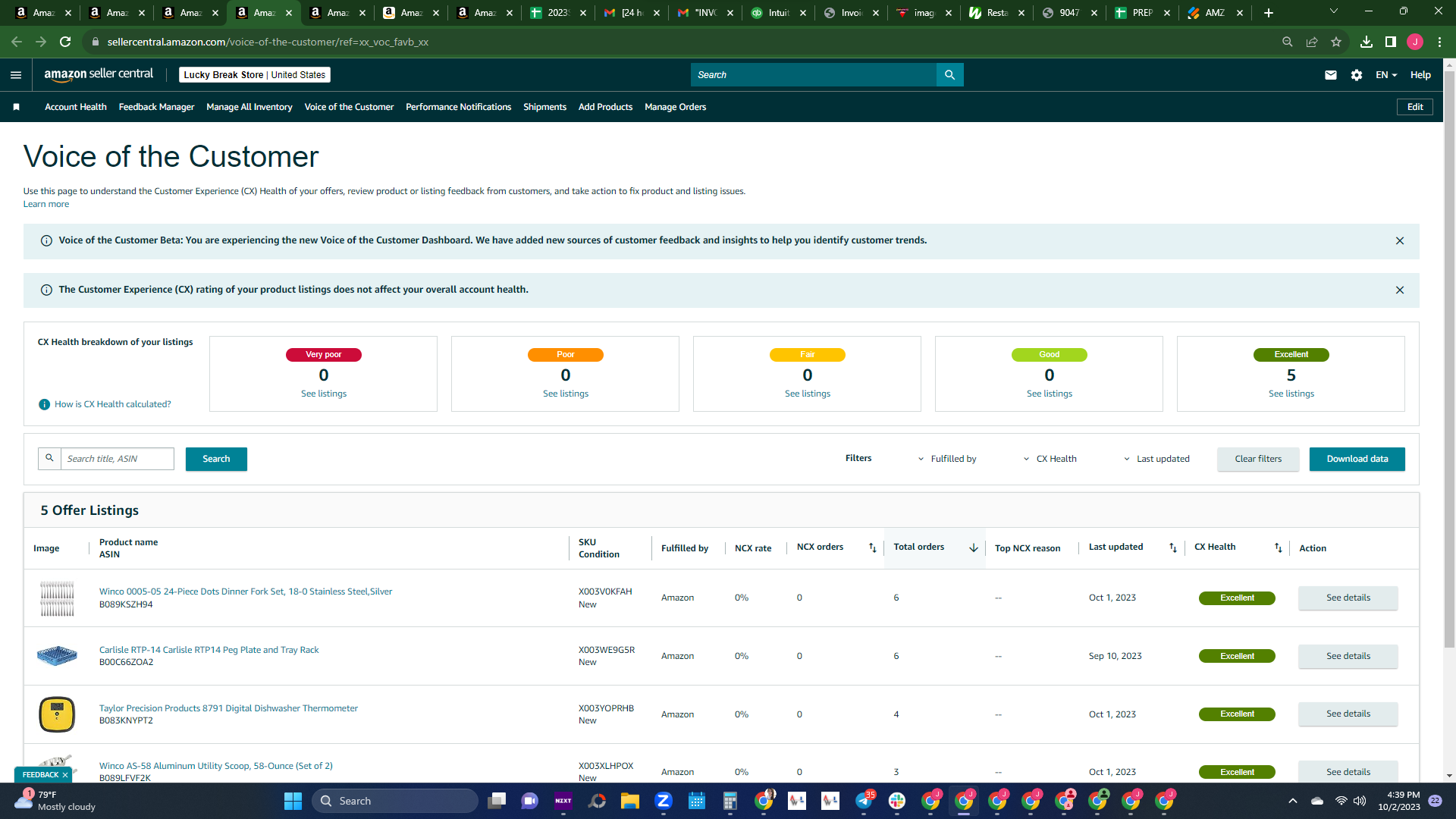Sort by NCX orders column arrows
Screen dimensions: 1456x819
tap(872, 548)
